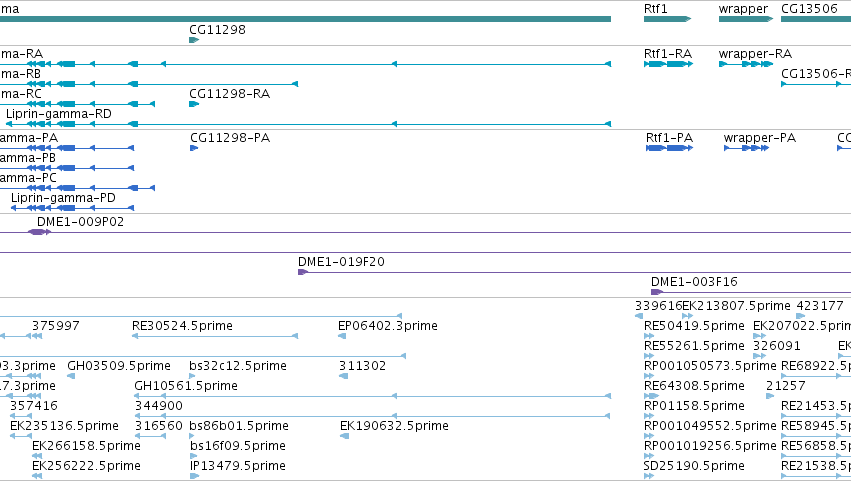This screenshot has height=481, width=851.
Task: Select the Rtf1 gene label
Action: (x=655, y=9)
